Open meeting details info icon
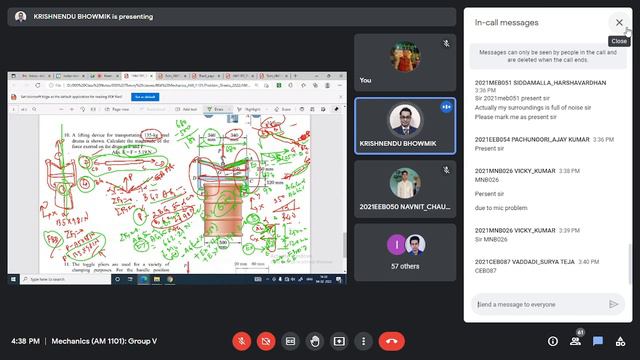Image resolution: width=640 pixels, height=360 pixels. click(x=553, y=341)
